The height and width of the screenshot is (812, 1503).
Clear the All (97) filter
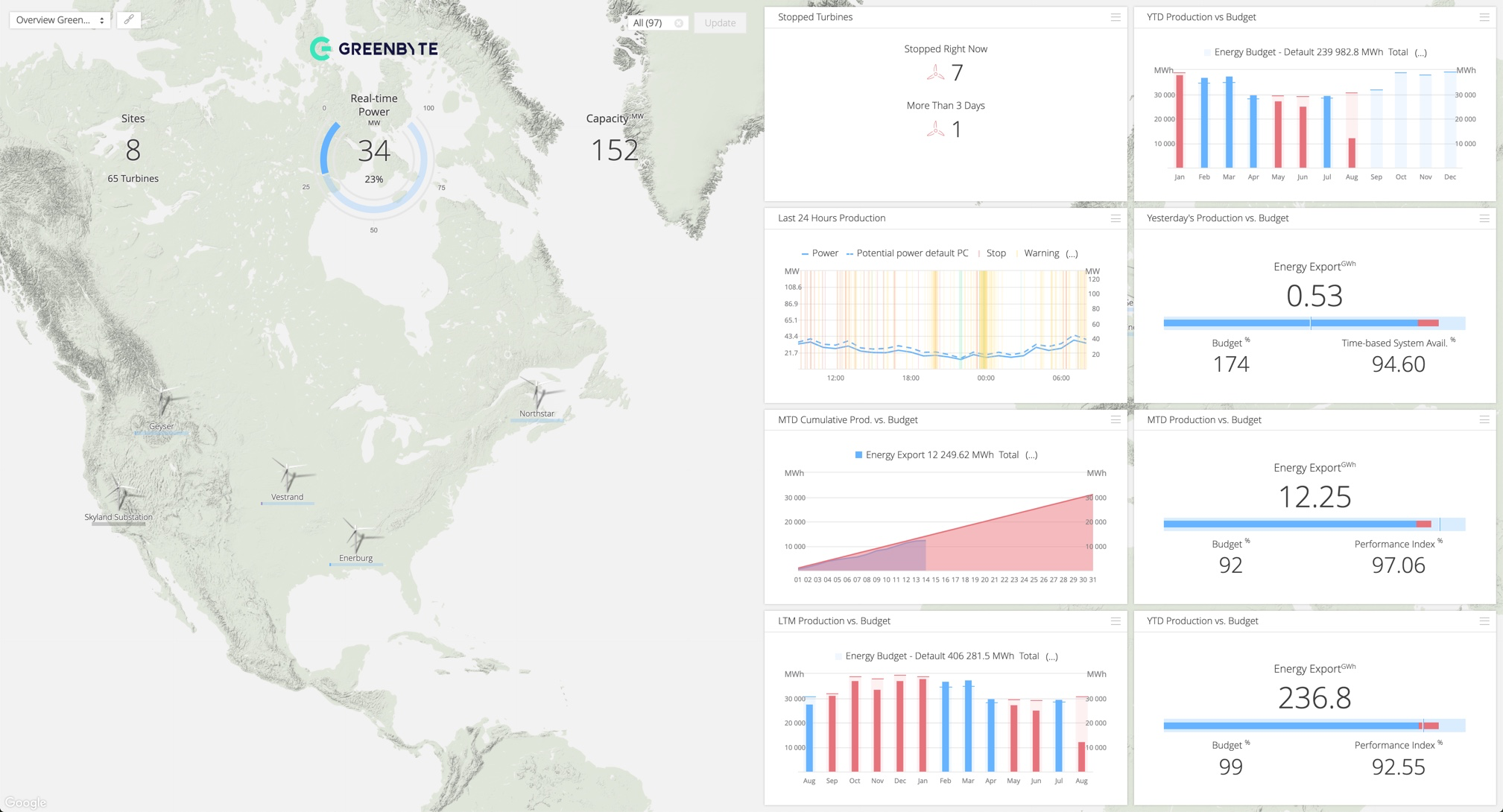pos(678,23)
